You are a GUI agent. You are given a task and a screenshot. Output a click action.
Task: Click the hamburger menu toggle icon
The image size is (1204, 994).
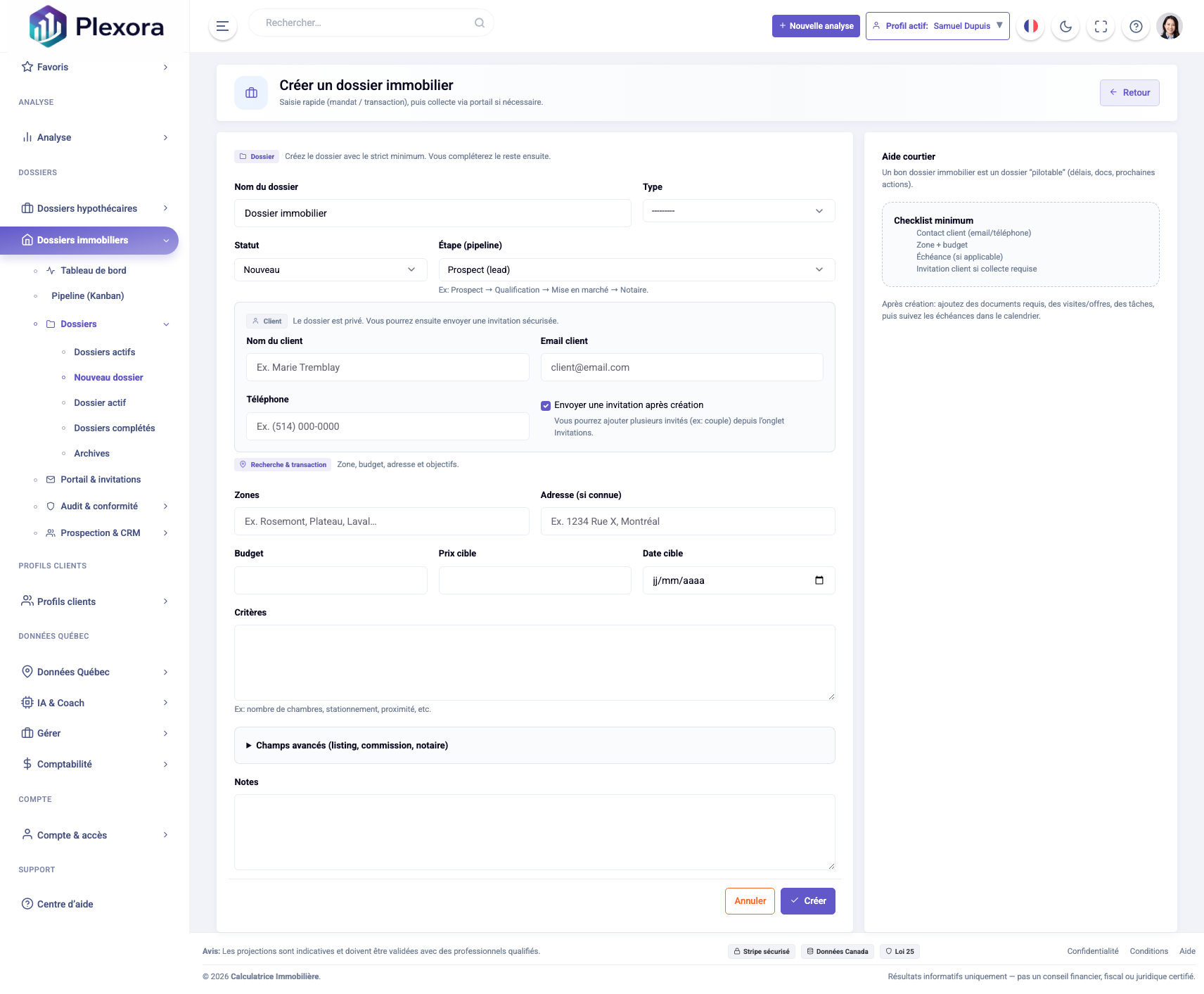click(x=222, y=26)
